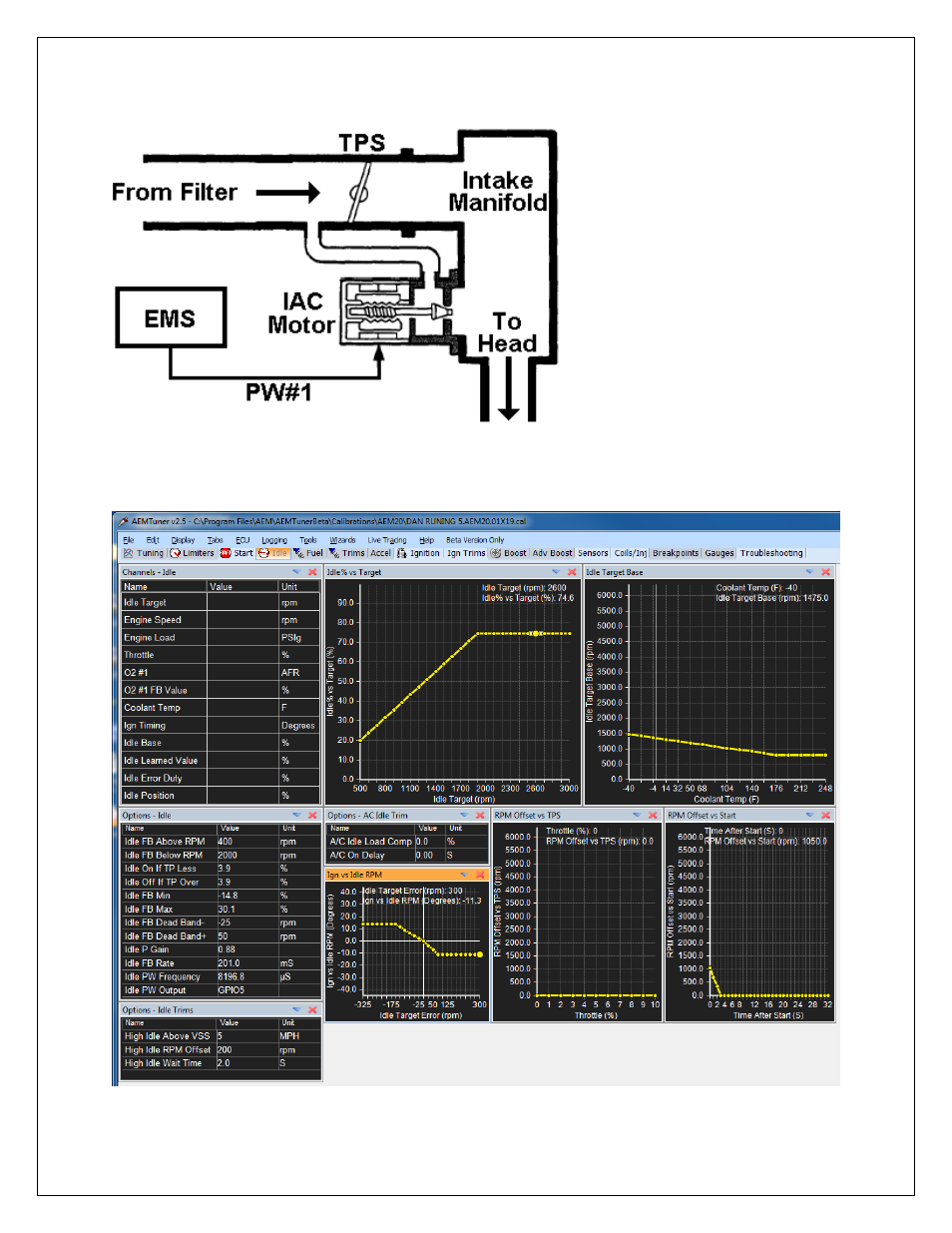Close the Options - AC Idle Trim panel

480,815
